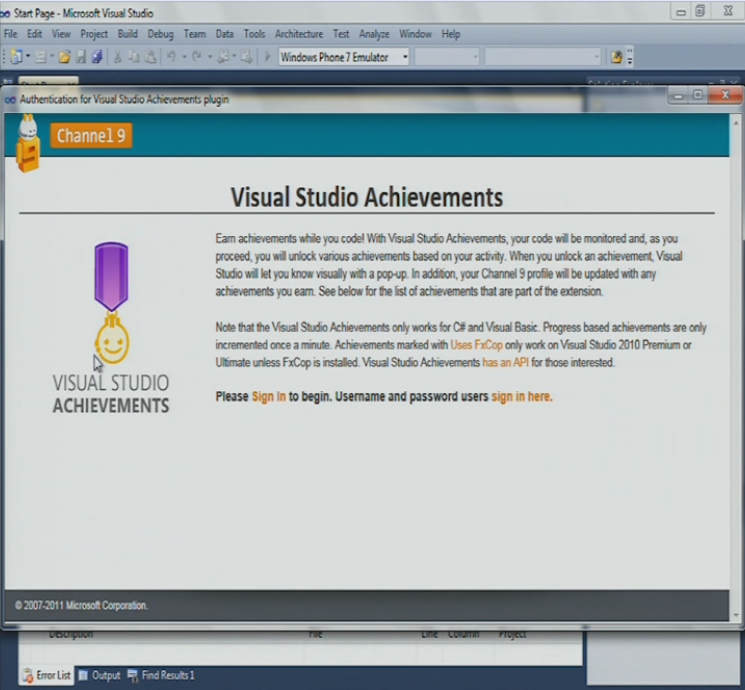Click the Redo arrow icon

pos(197,57)
